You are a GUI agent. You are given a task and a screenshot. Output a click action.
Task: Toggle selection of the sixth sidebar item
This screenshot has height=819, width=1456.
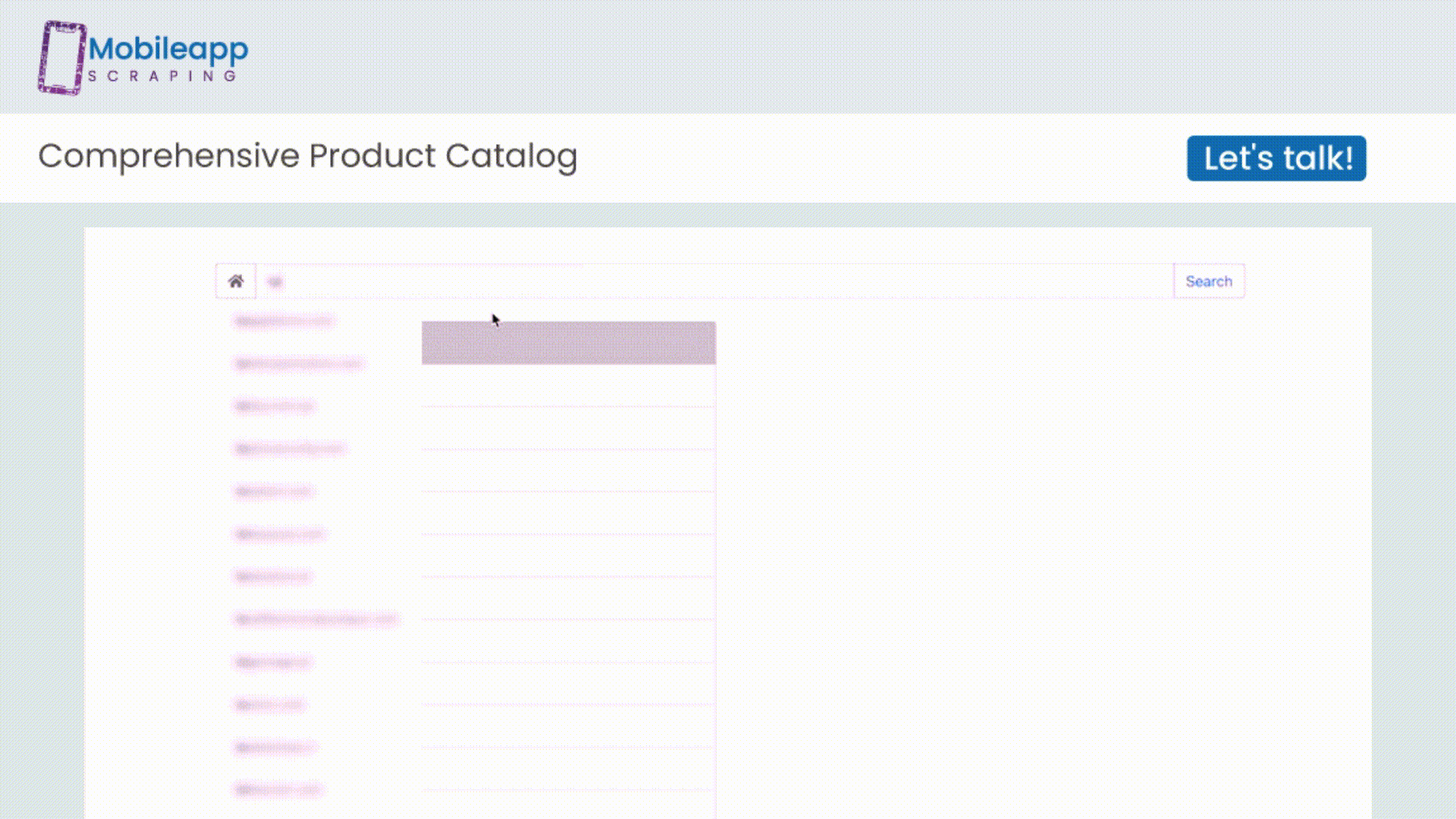tap(281, 533)
